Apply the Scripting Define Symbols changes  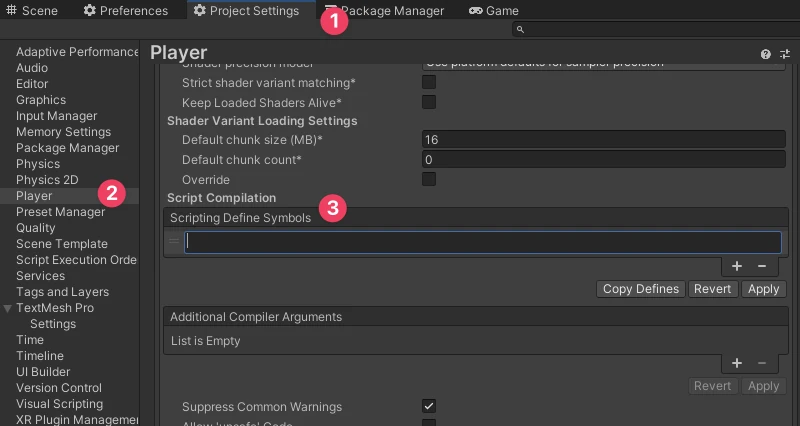pos(763,289)
